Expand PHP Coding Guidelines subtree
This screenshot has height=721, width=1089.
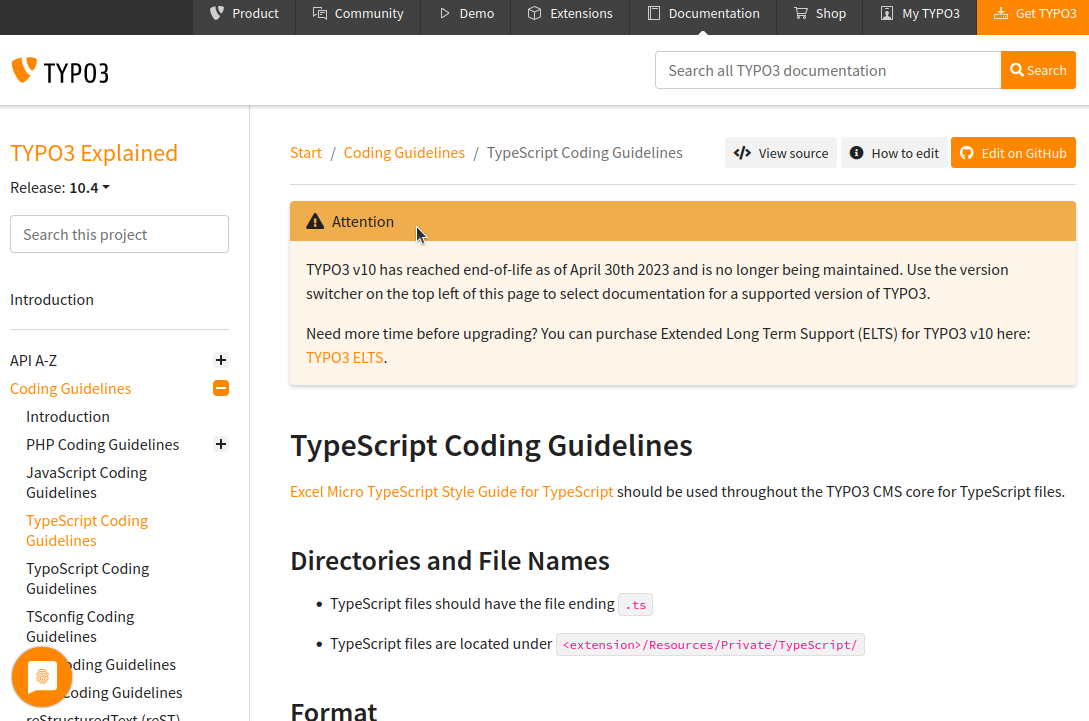point(220,444)
